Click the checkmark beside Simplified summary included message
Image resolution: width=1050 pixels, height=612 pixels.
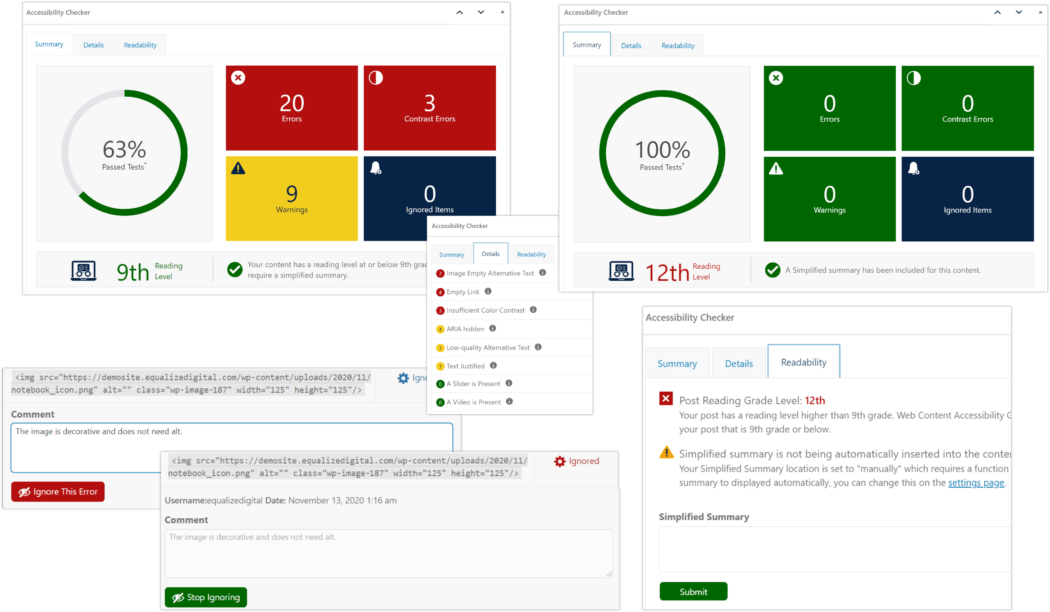[773, 270]
